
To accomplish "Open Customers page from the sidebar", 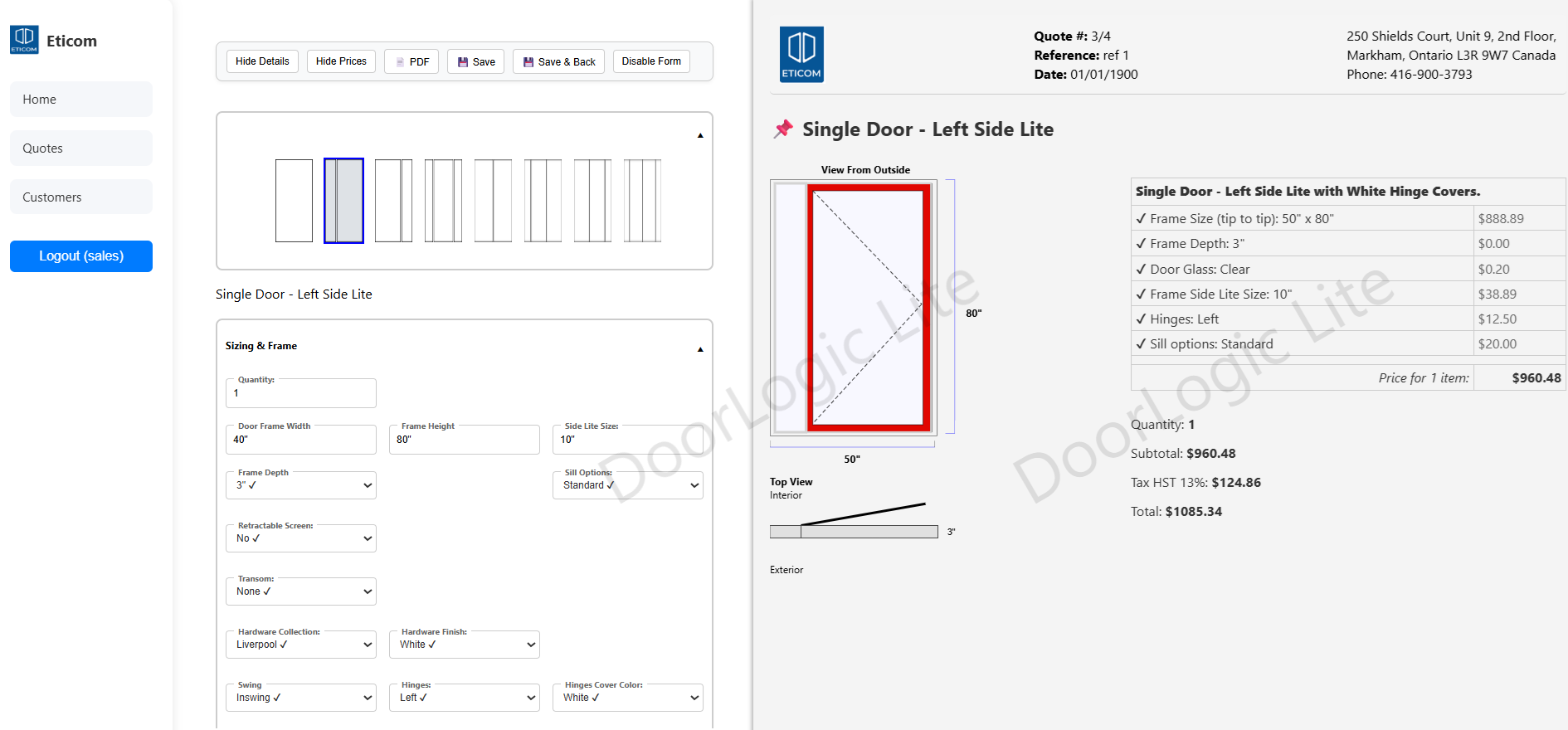I will pyautogui.click(x=81, y=197).
